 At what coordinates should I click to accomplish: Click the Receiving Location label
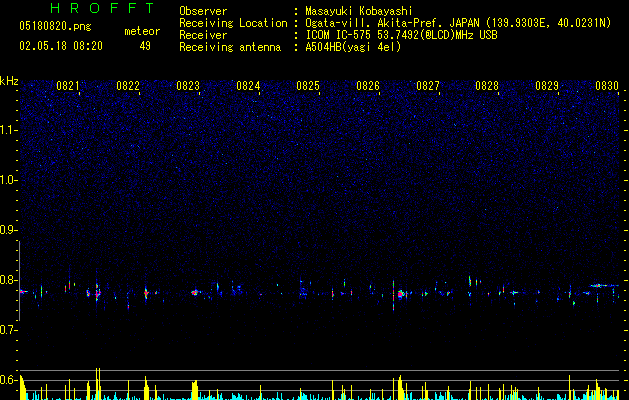pyautogui.click(x=233, y=23)
